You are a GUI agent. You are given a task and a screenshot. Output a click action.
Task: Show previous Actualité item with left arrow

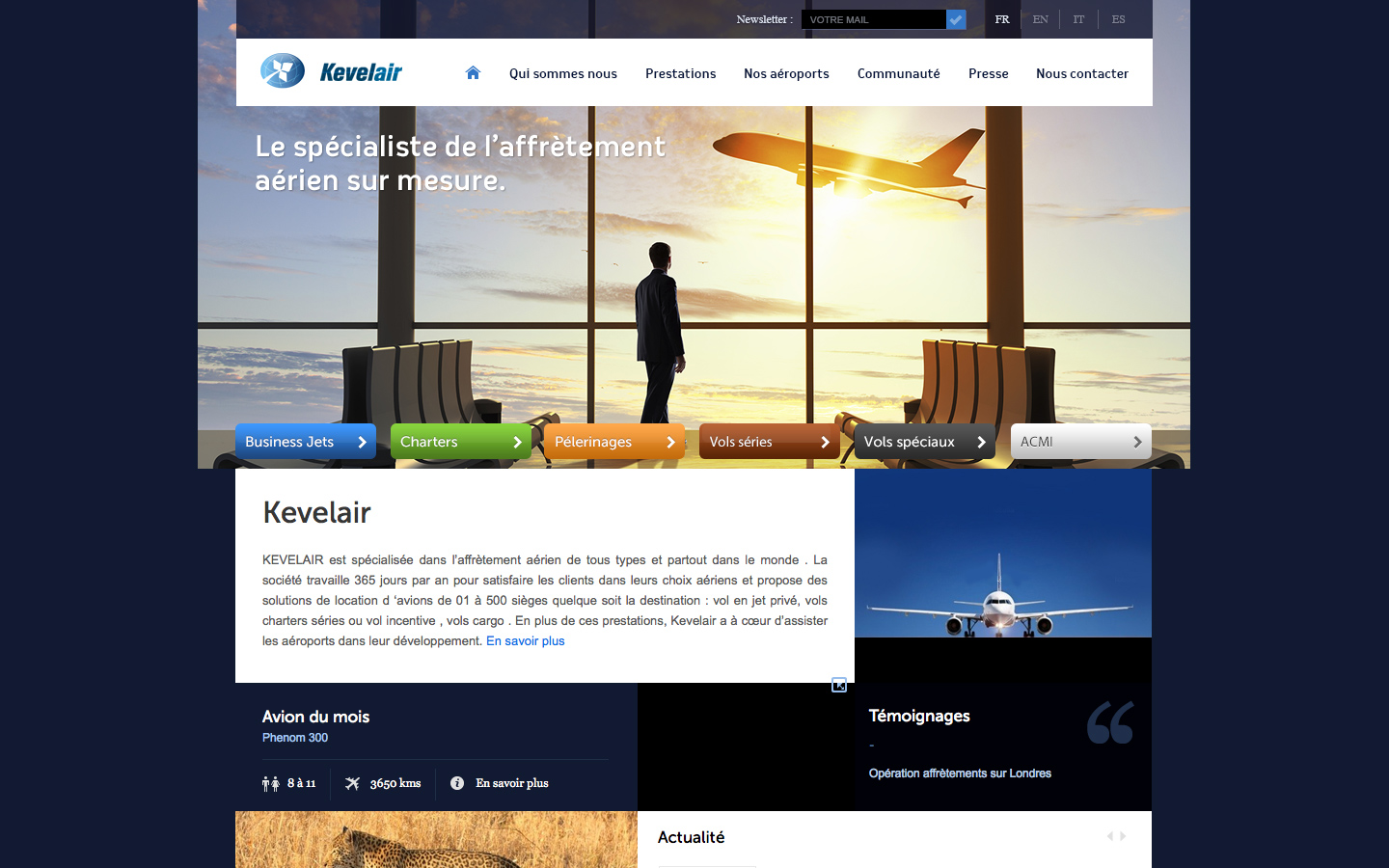[1110, 836]
